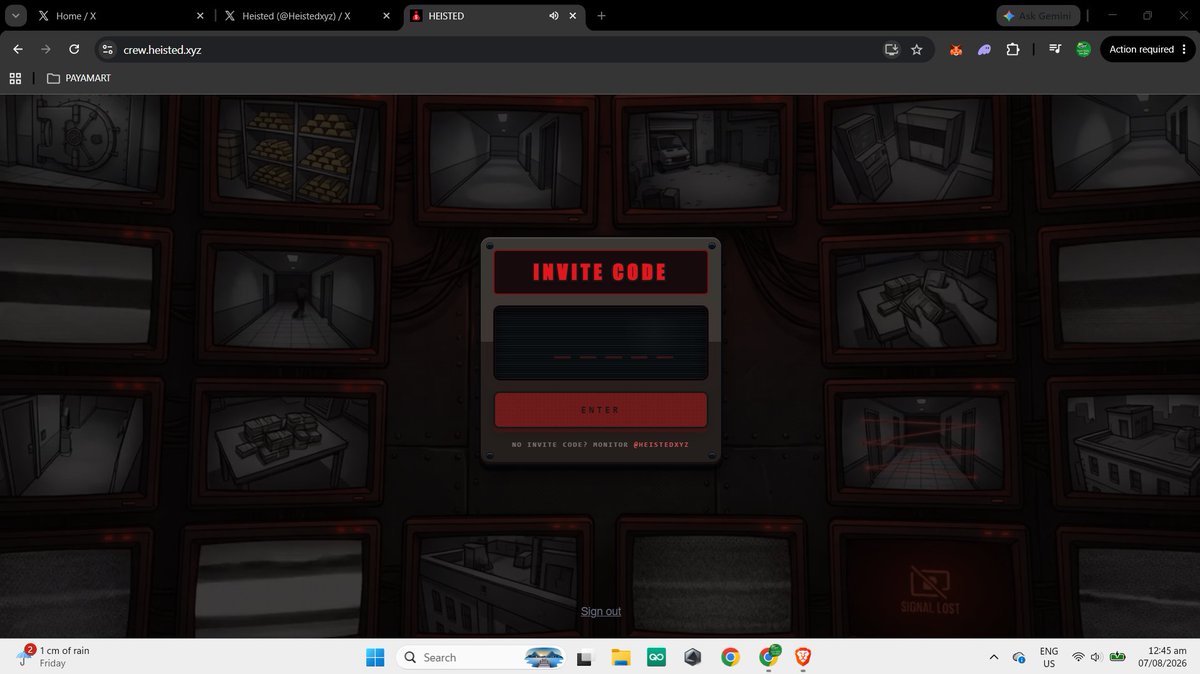This screenshot has height=674, width=1200.
Task: Open the fox extension icon
Action: click(957, 50)
